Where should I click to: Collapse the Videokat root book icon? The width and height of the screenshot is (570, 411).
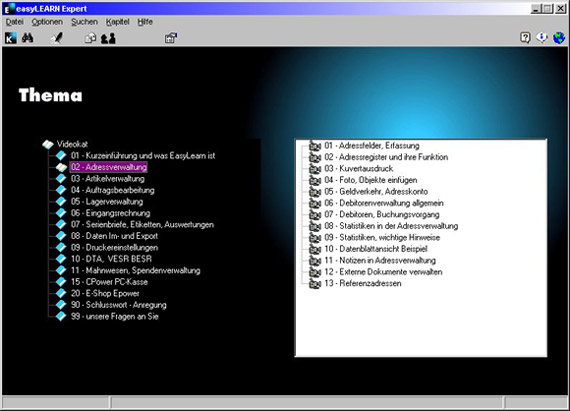(x=48, y=144)
